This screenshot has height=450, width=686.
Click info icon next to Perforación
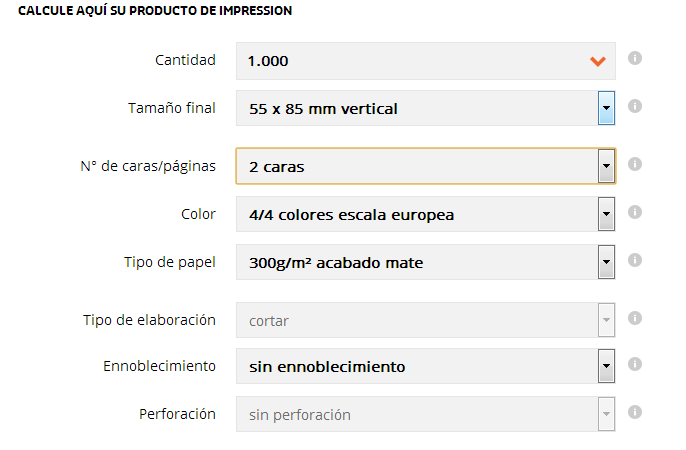click(x=635, y=412)
